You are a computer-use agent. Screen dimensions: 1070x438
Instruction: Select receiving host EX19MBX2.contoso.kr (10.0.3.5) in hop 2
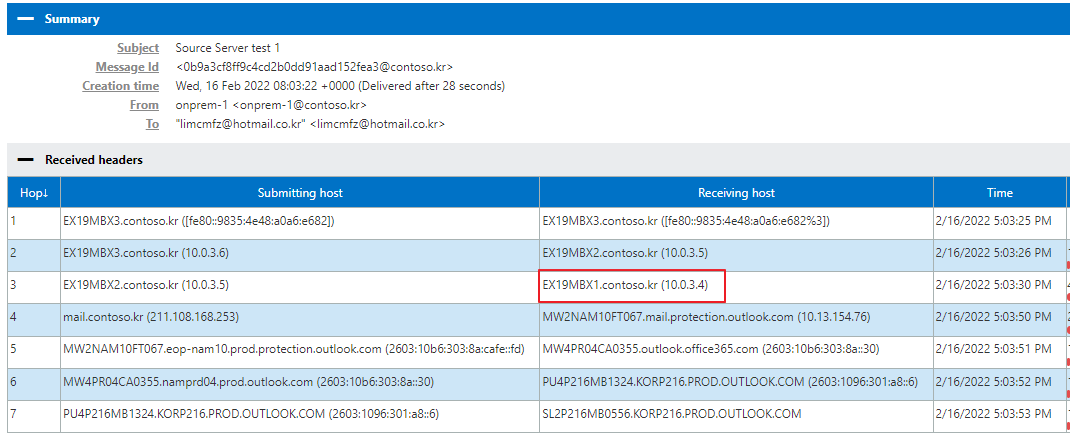pyautogui.click(x=625, y=253)
